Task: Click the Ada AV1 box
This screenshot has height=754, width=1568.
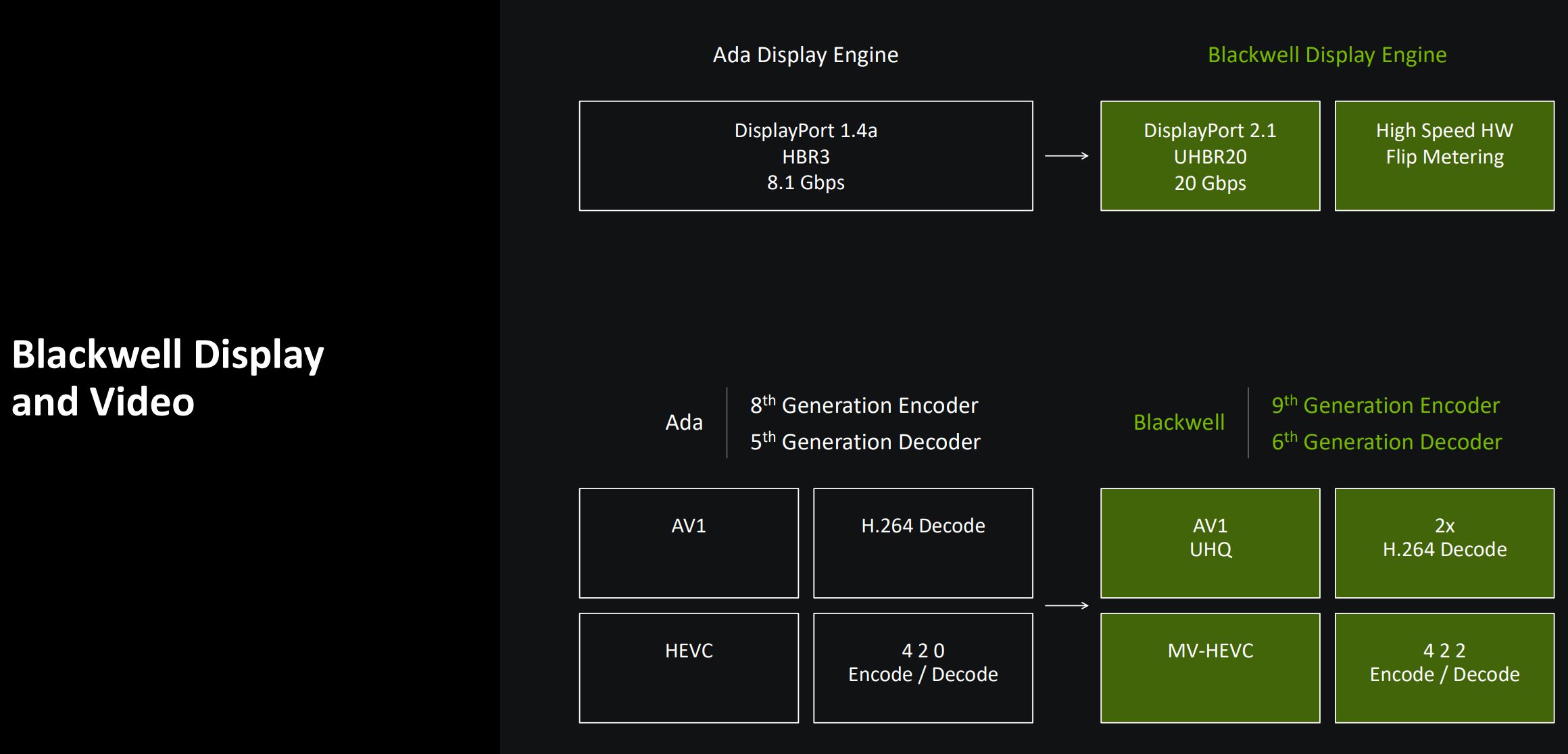Action: point(689,543)
